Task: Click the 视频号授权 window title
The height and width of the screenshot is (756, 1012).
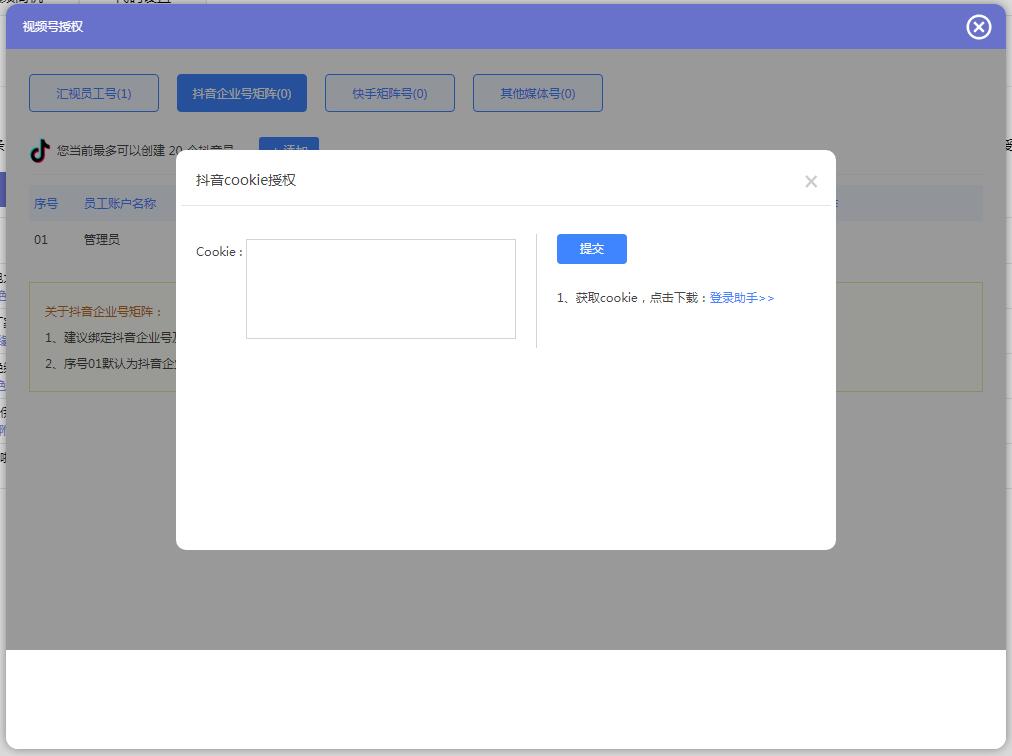Action: coord(53,26)
